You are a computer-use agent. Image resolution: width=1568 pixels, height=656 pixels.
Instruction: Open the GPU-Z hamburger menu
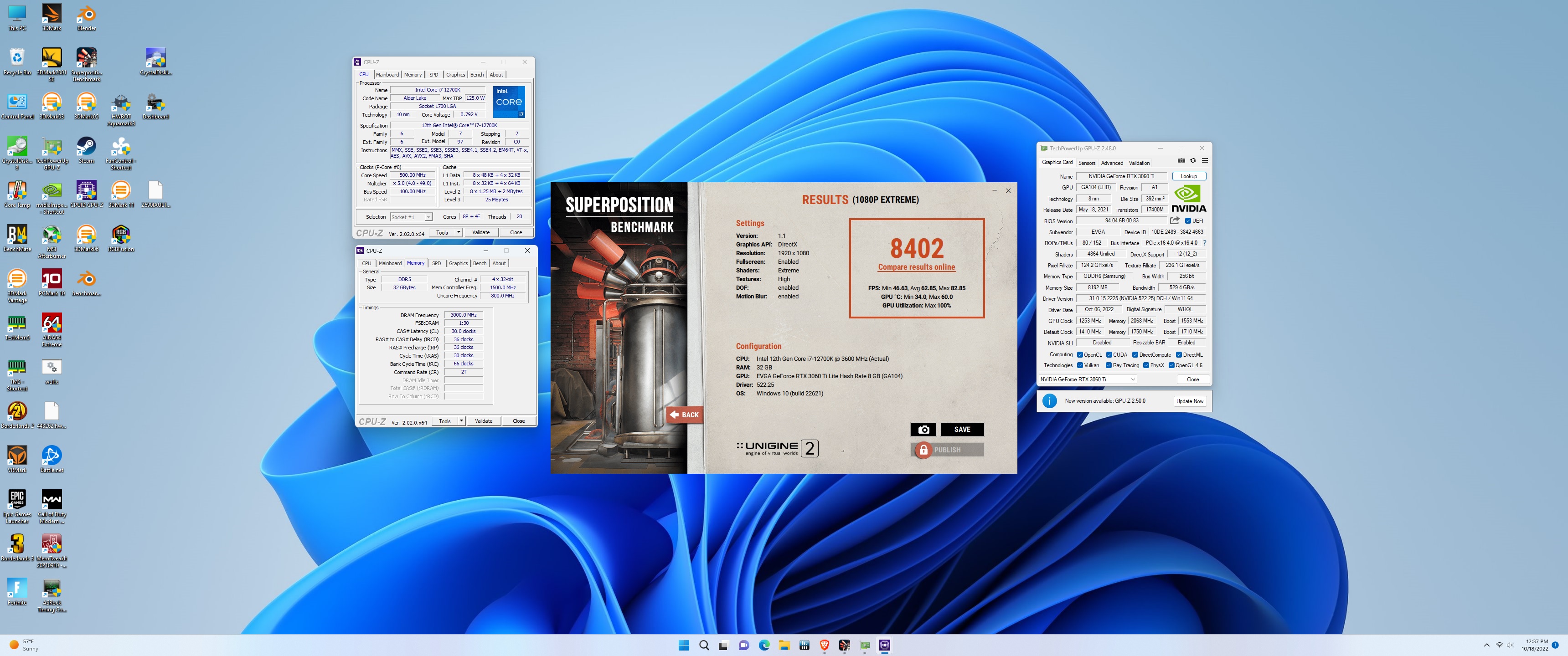point(1205,161)
